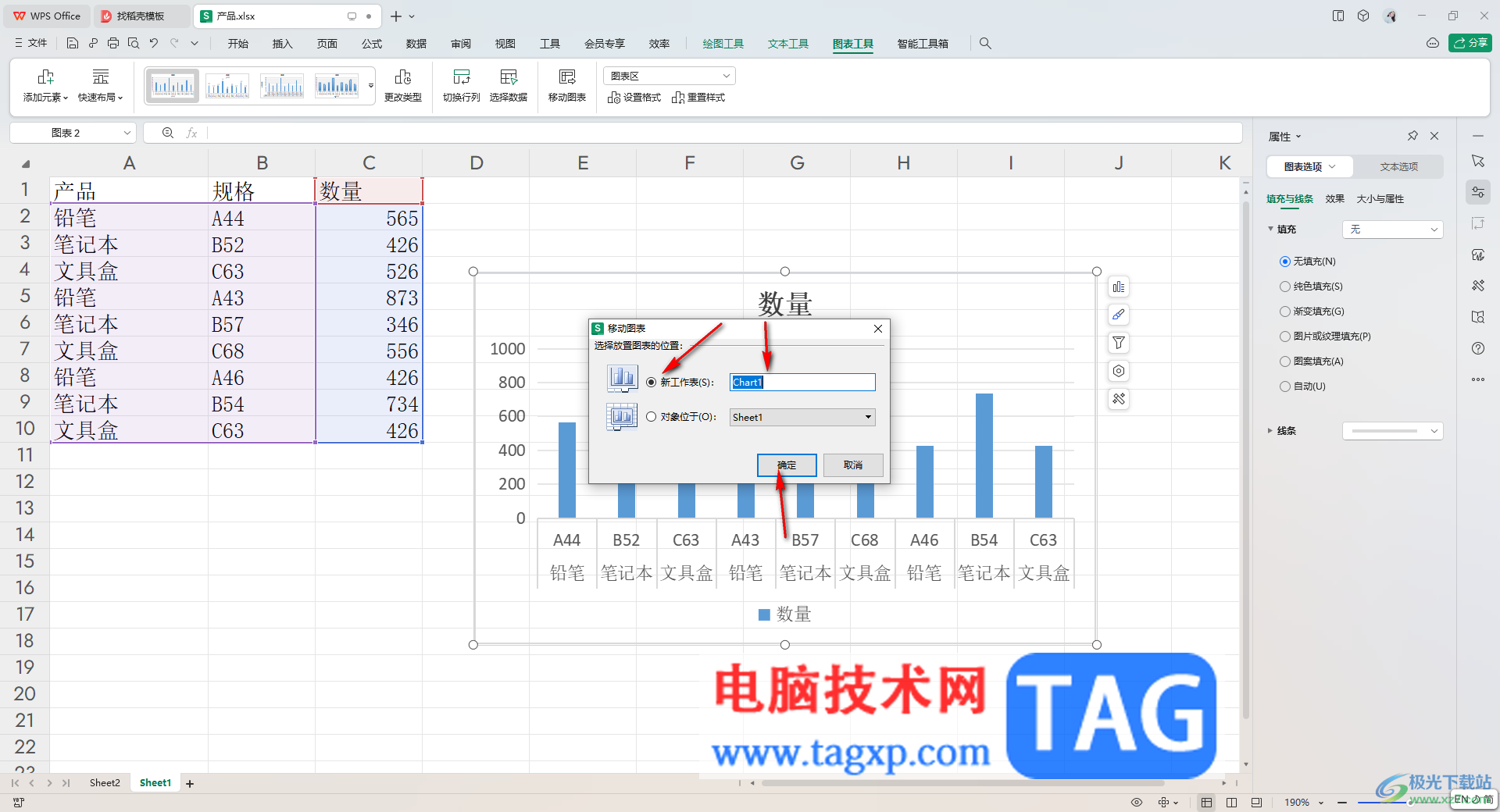This screenshot has width=1500, height=812.
Task: Open the 公式 (Formulas) ribbon tab
Action: tap(372, 44)
